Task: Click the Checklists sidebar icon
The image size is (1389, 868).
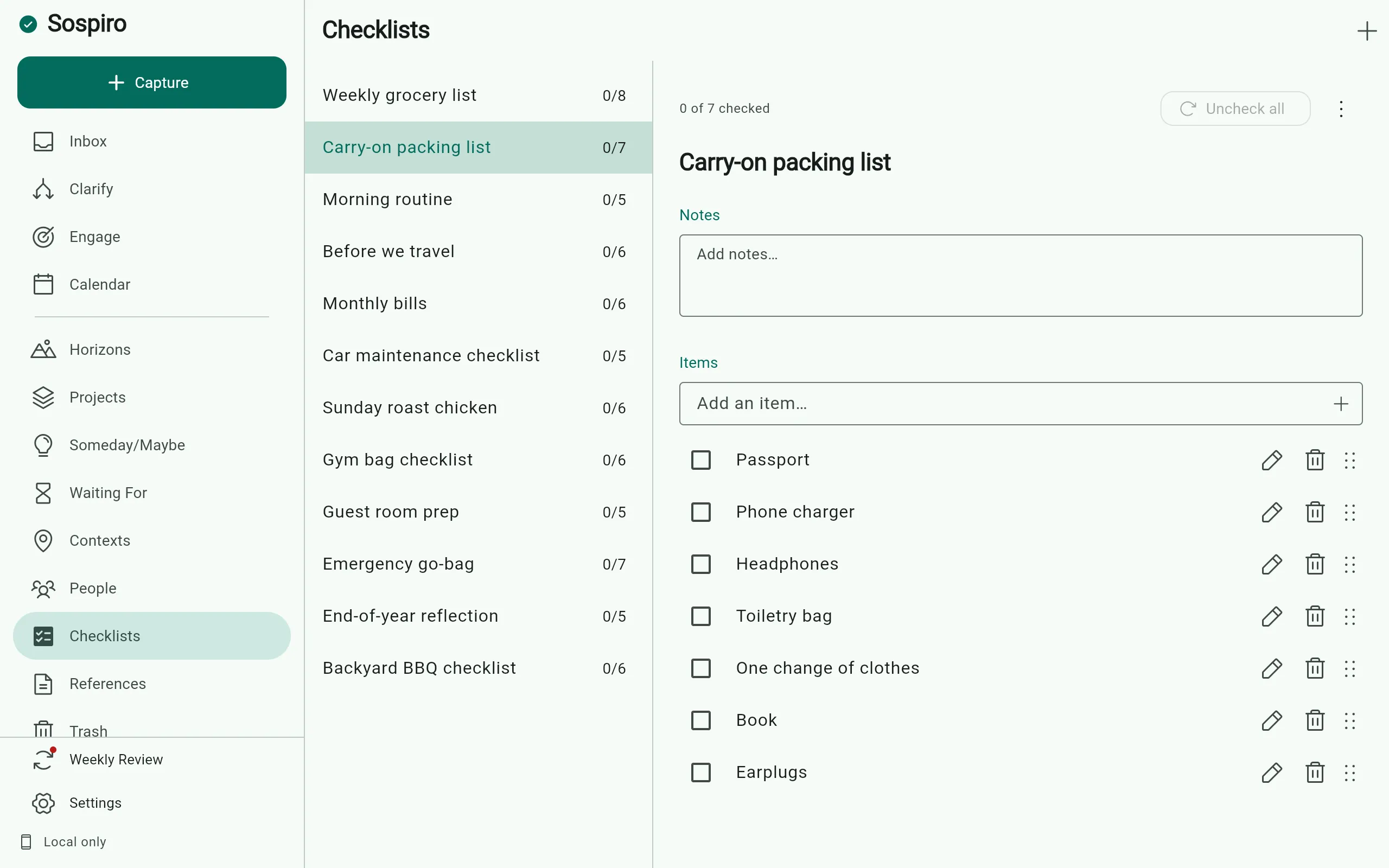Action: click(43, 636)
